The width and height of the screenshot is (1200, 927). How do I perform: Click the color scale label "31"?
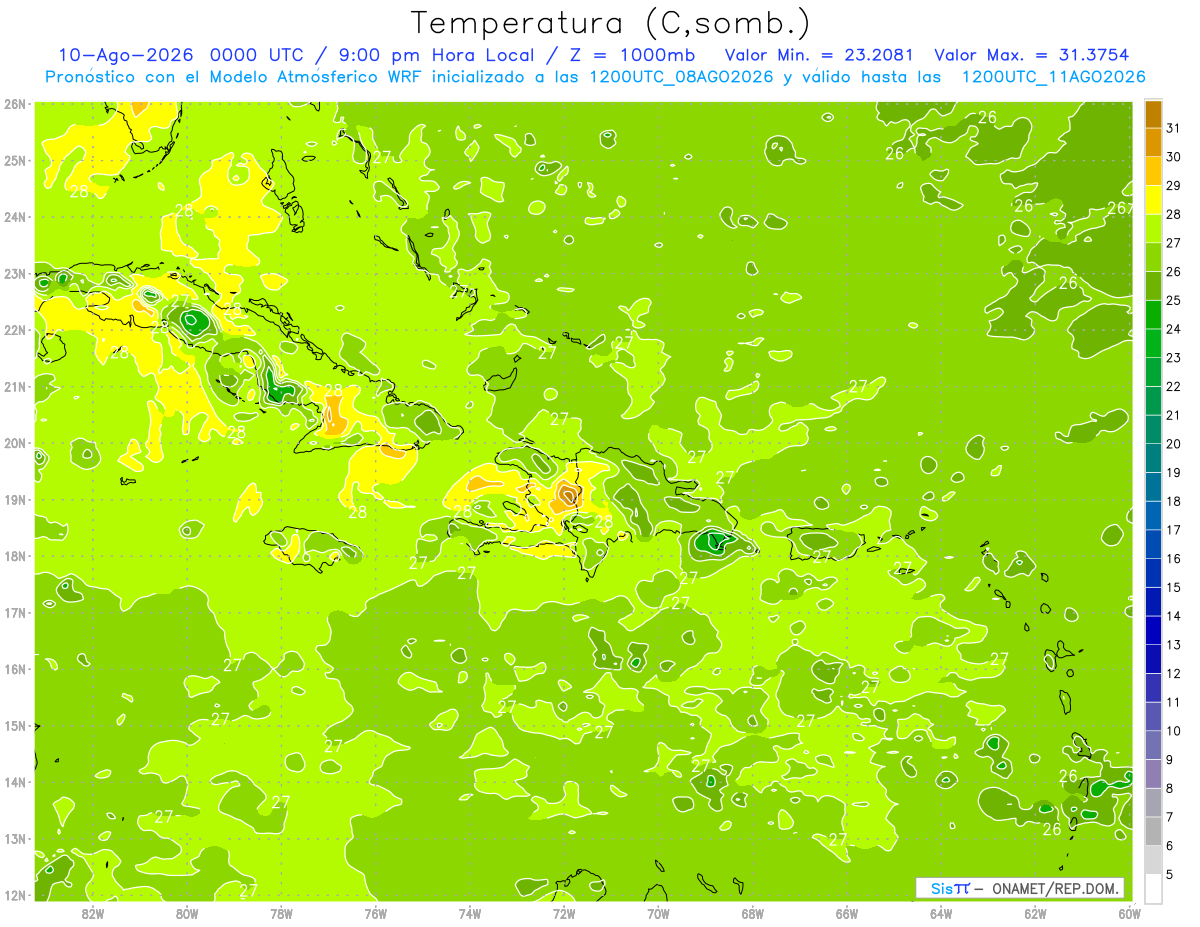tap(1173, 128)
